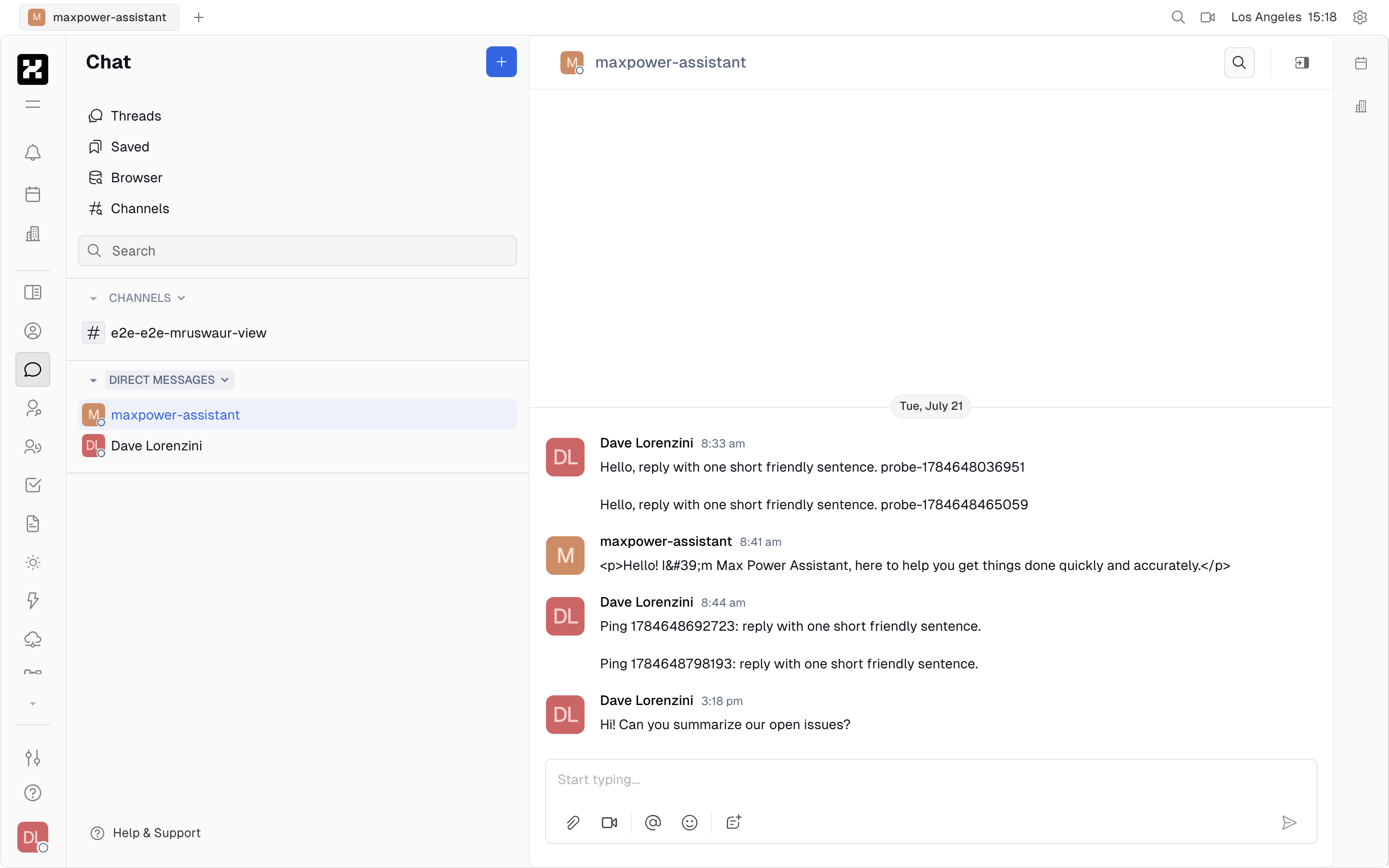Switch to the maxpower-assistant tab
Screen dimensions: 1389x868
pos(99,17)
